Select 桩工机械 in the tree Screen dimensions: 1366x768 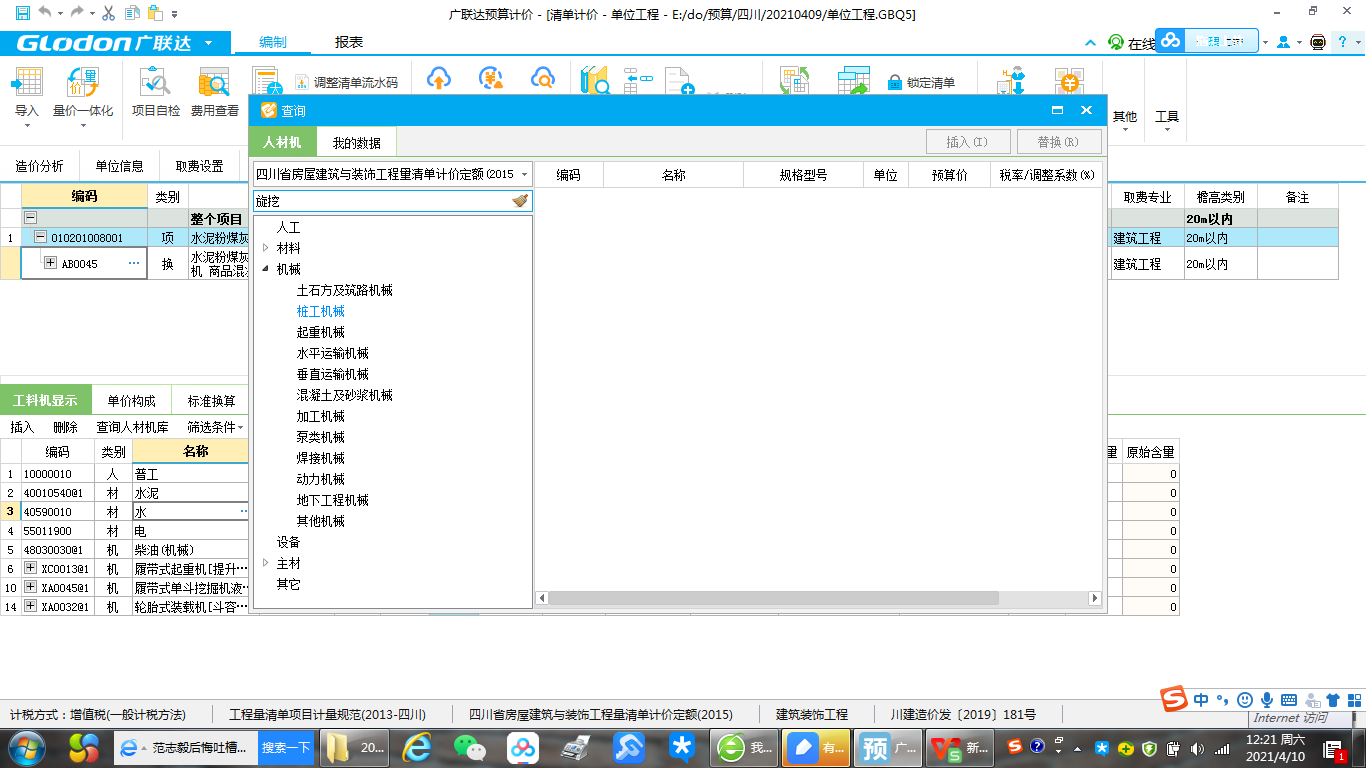[321, 311]
